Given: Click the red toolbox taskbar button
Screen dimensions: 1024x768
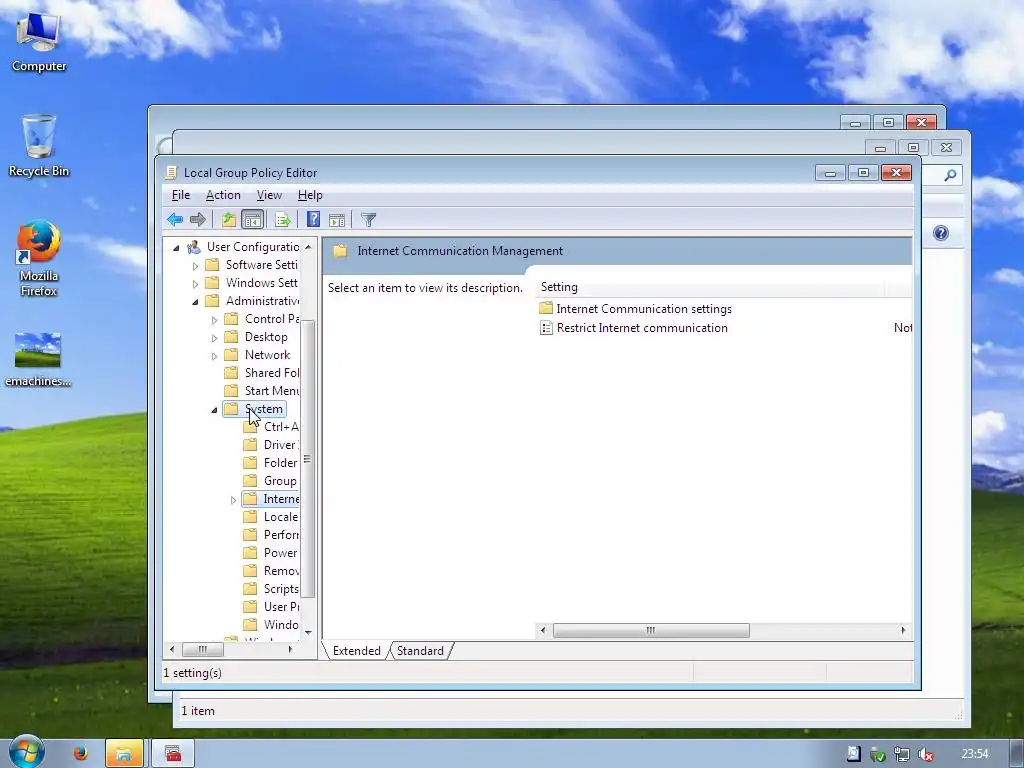Looking at the screenshot, I should click(173, 754).
